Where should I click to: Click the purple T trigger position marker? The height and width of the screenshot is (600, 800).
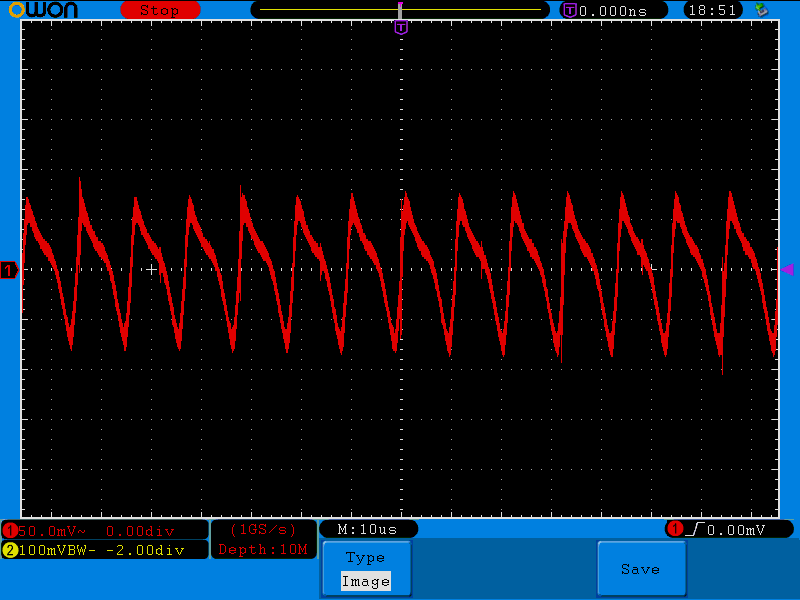coord(400,27)
